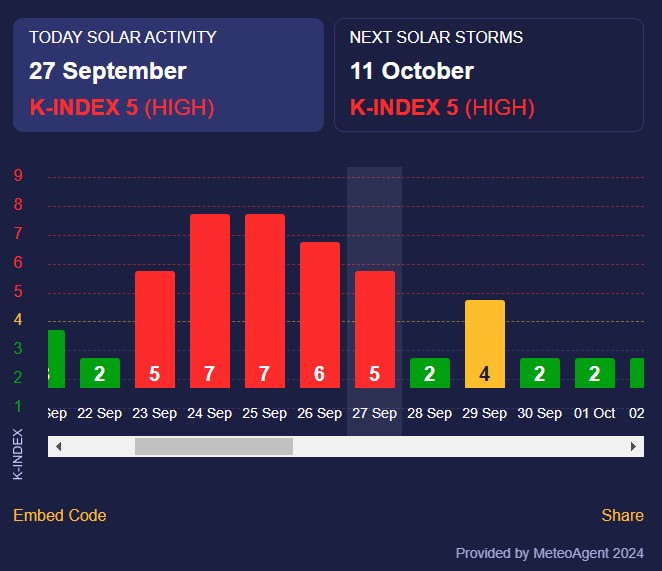Click the right scroll arrow on chart scrollbar
Viewport: 662px width, 571px height.
click(x=633, y=446)
